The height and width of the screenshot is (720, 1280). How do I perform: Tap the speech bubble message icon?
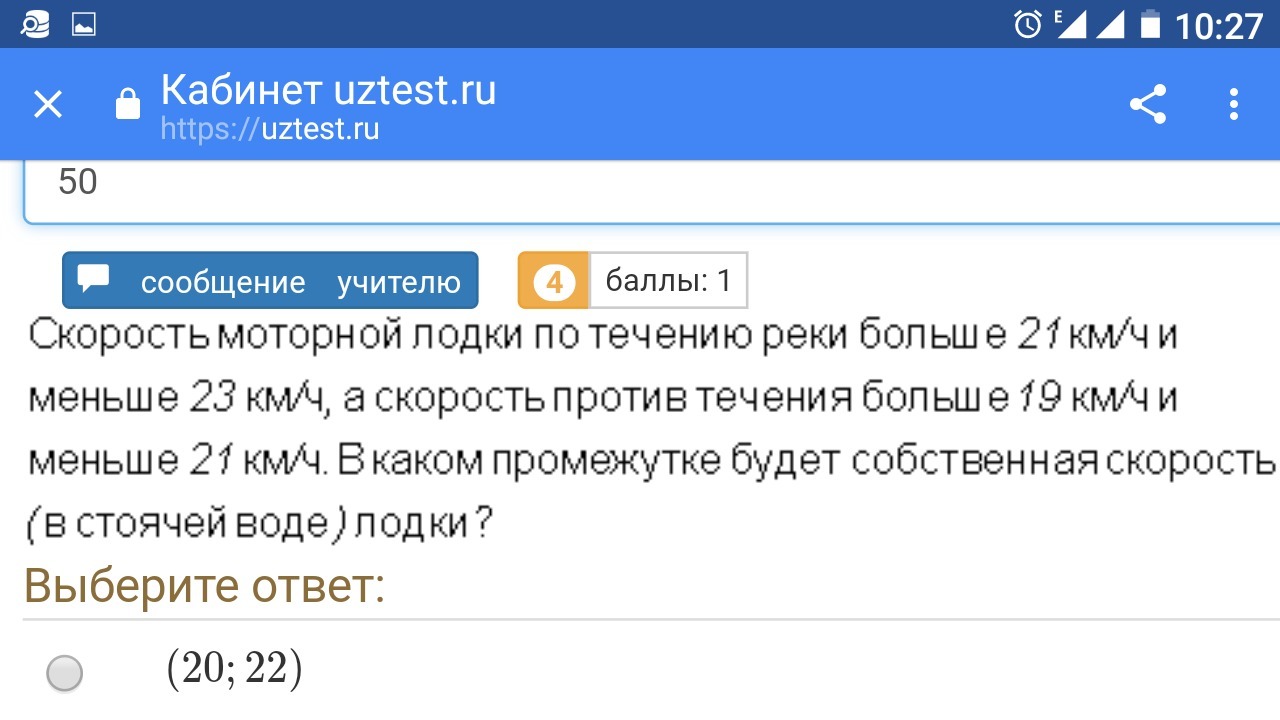pyautogui.click(x=93, y=279)
